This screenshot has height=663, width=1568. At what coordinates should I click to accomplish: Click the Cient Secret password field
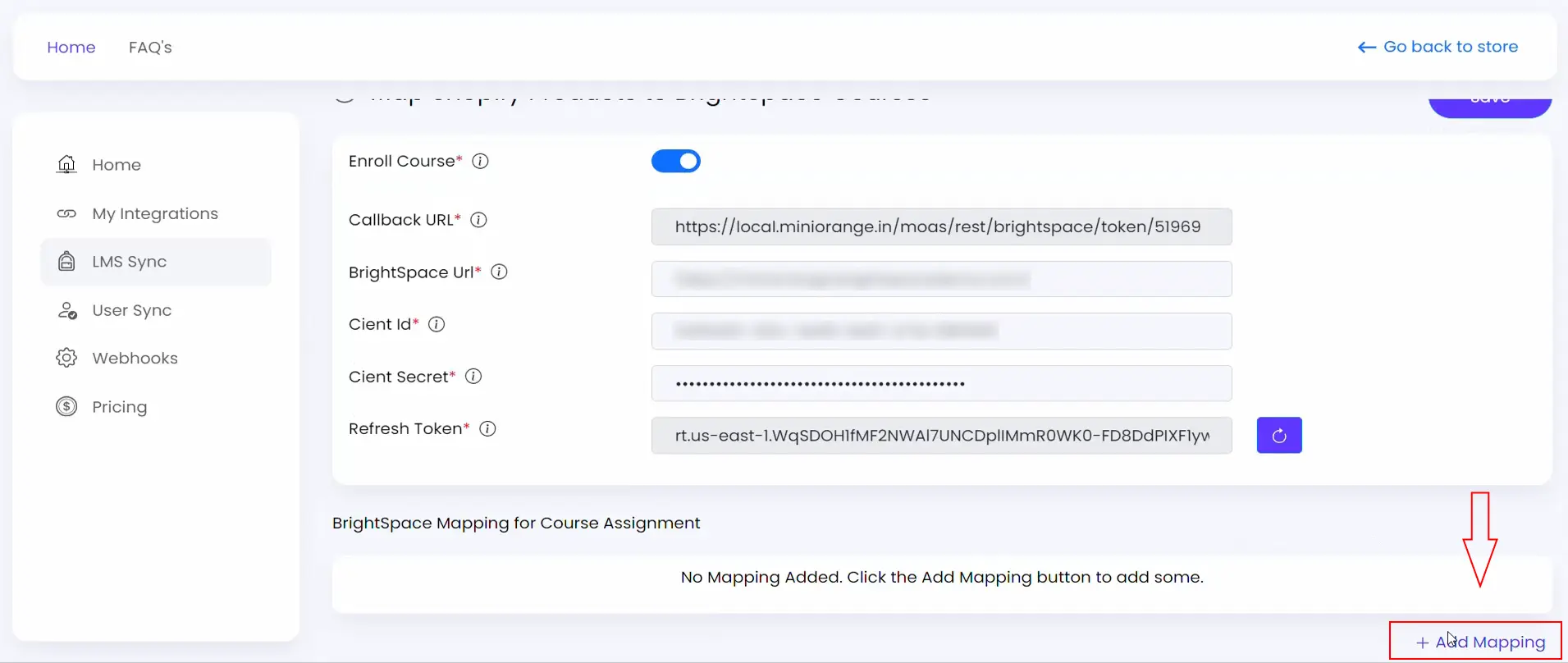941,383
